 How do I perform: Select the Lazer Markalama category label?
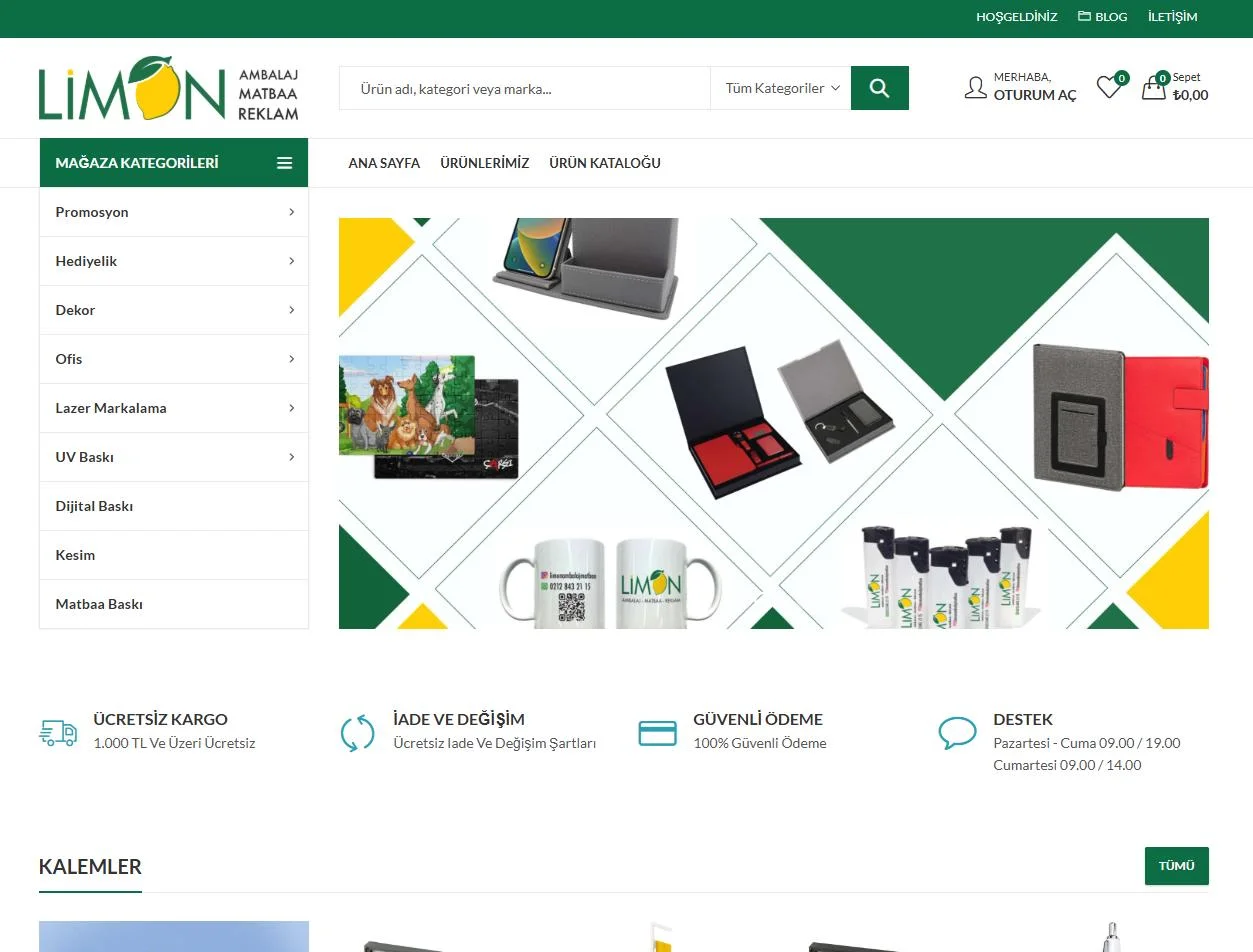[111, 408]
